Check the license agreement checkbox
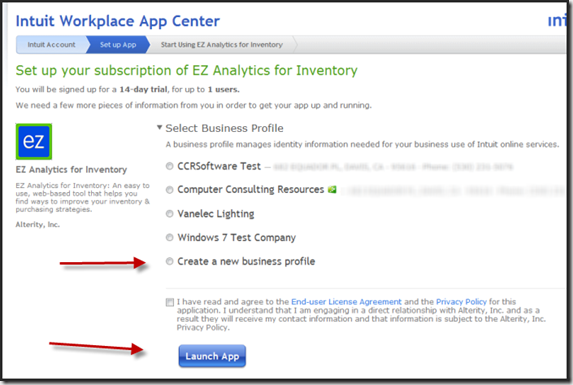 [170, 302]
